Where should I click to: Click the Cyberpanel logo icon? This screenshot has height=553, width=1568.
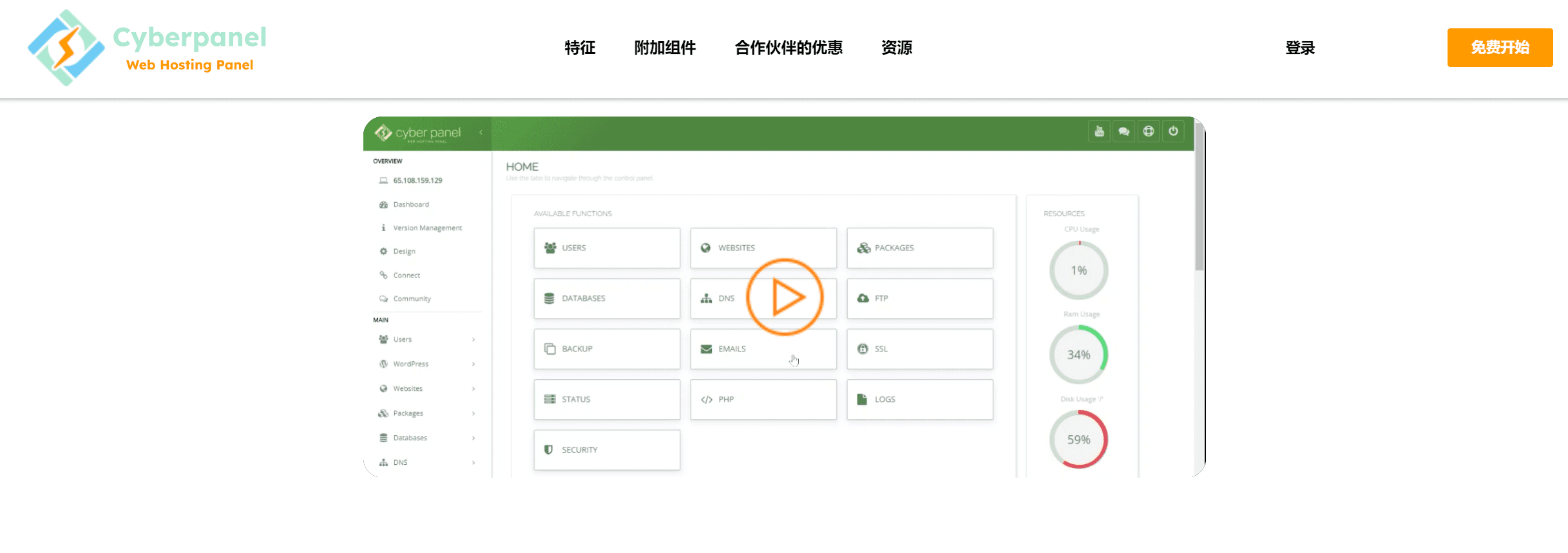(x=66, y=48)
